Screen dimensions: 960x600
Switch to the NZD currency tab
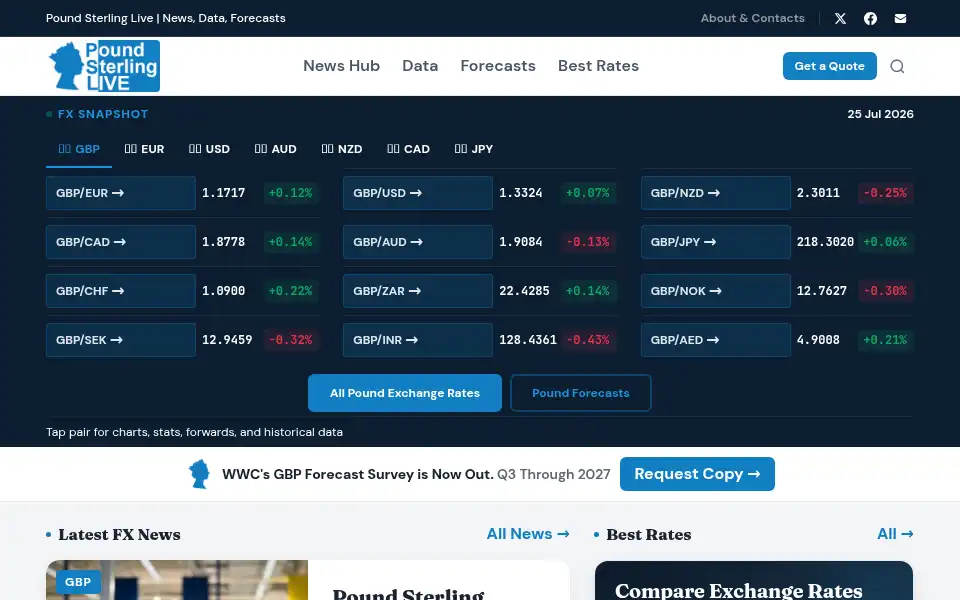(x=342, y=149)
